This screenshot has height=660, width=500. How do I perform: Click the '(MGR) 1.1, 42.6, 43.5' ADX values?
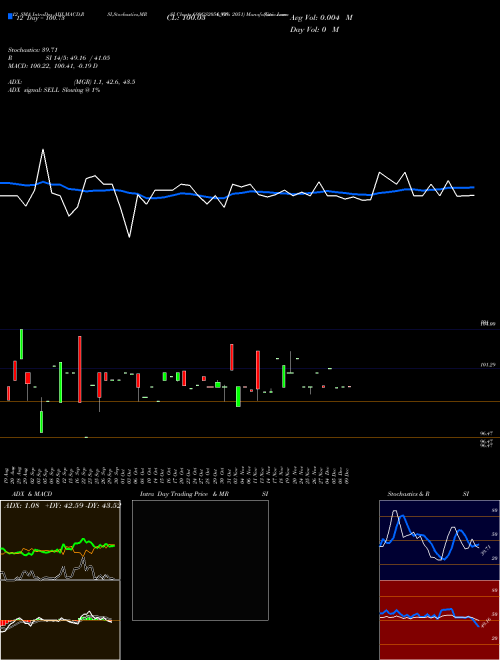coord(104,82)
